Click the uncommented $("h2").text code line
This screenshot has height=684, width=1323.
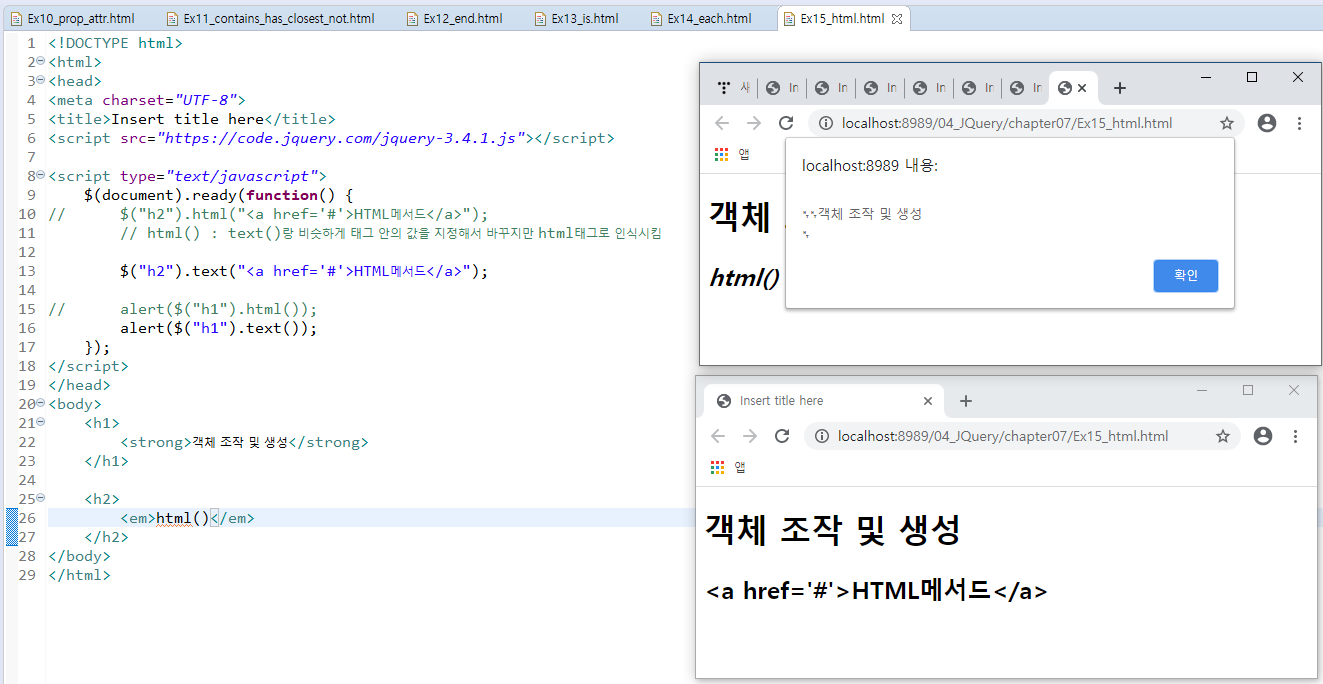pos(304,271)
